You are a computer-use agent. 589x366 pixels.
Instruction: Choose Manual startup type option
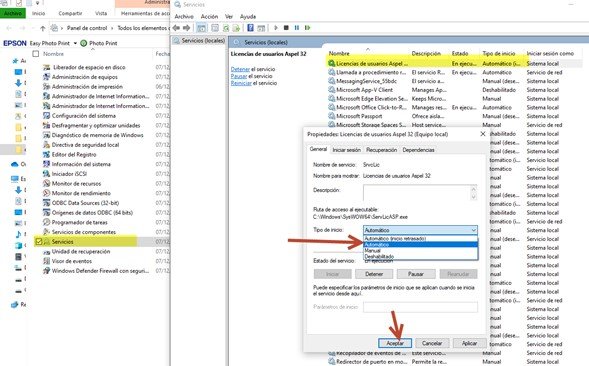(x=420, y=251)
